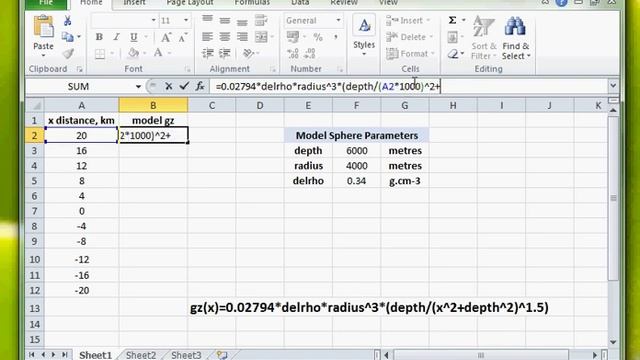
Task: Cancel the formula entry (X)
Action: coord(169,86)
